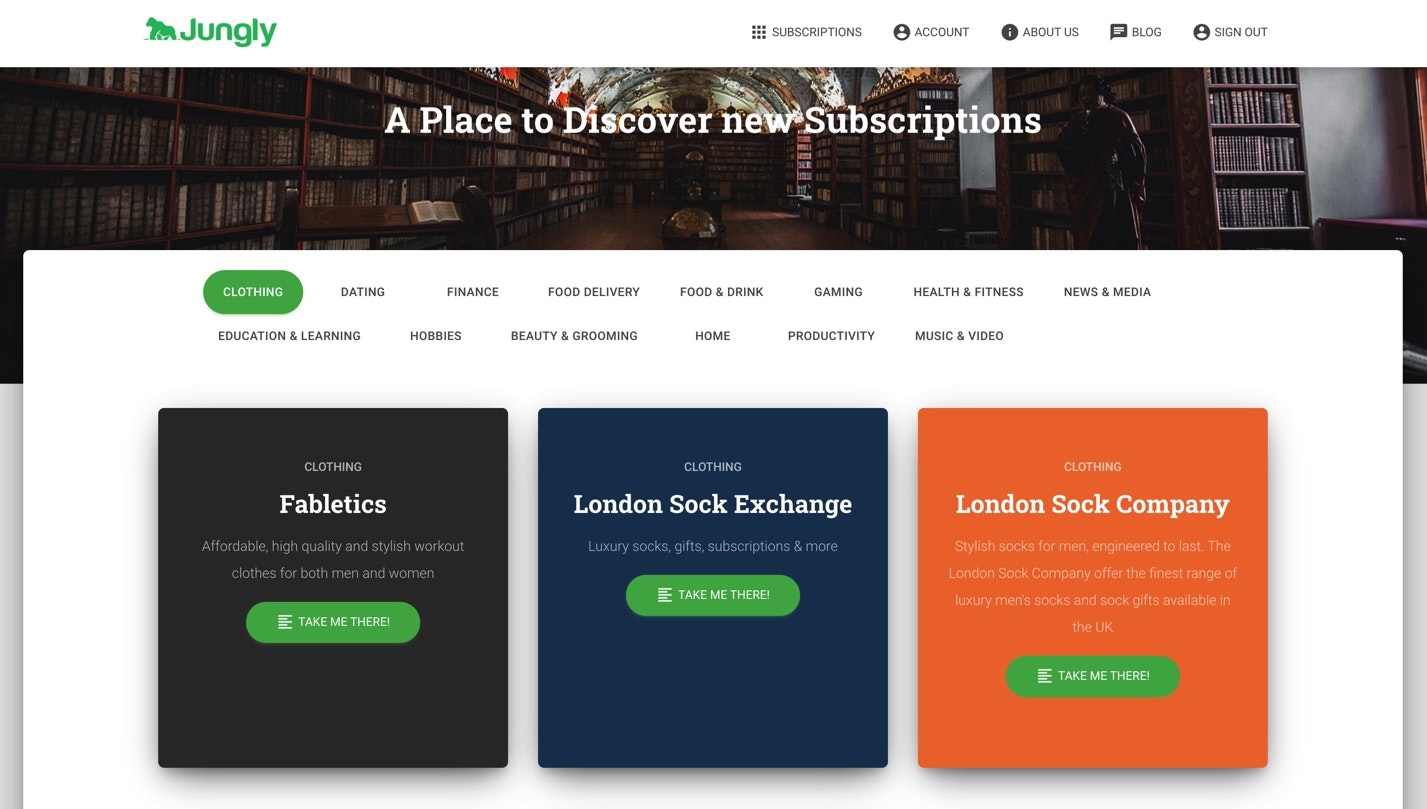Switch to the GAMING category
This screenshot has height=809, width=1427.
point(838,292)
